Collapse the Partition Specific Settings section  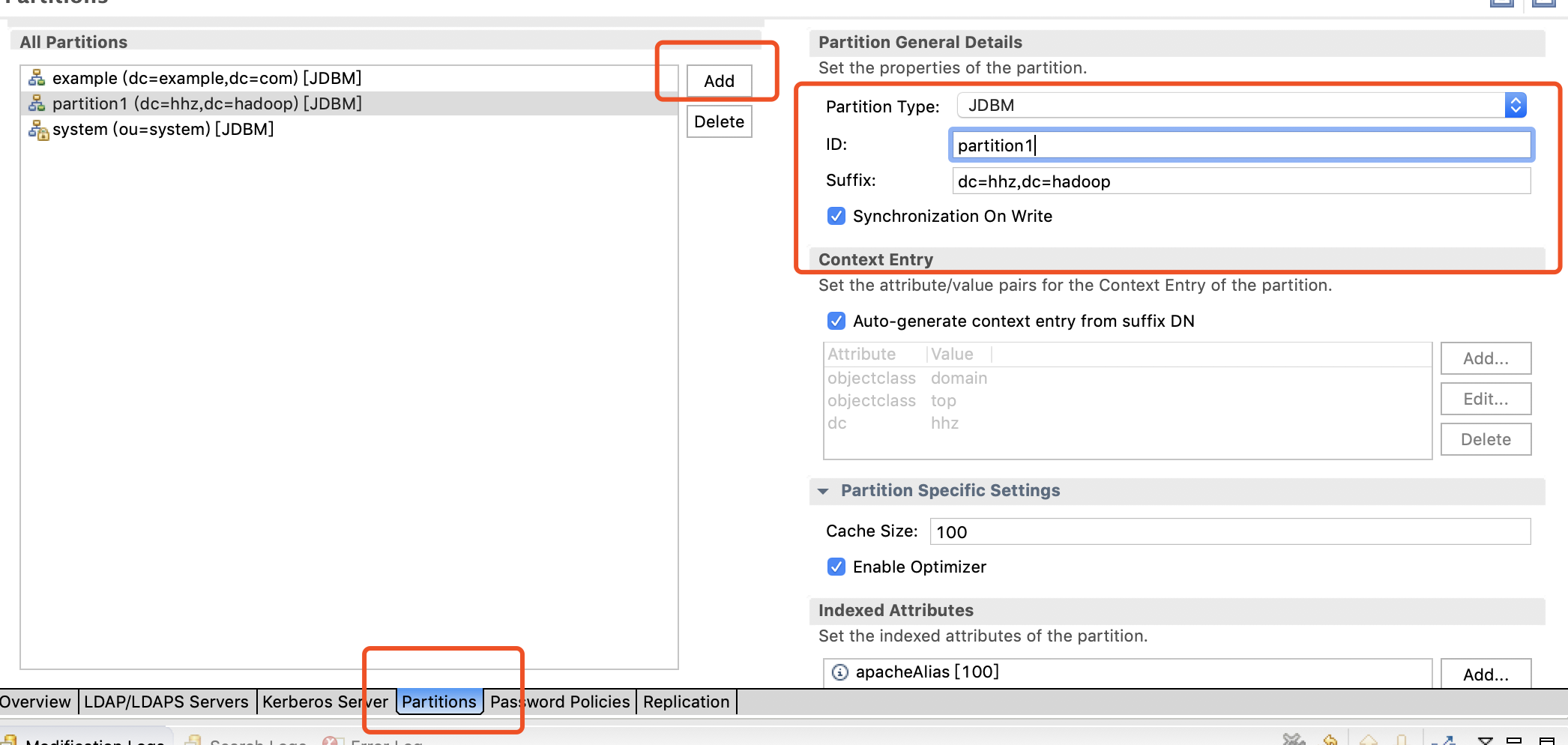pos(824,491)
